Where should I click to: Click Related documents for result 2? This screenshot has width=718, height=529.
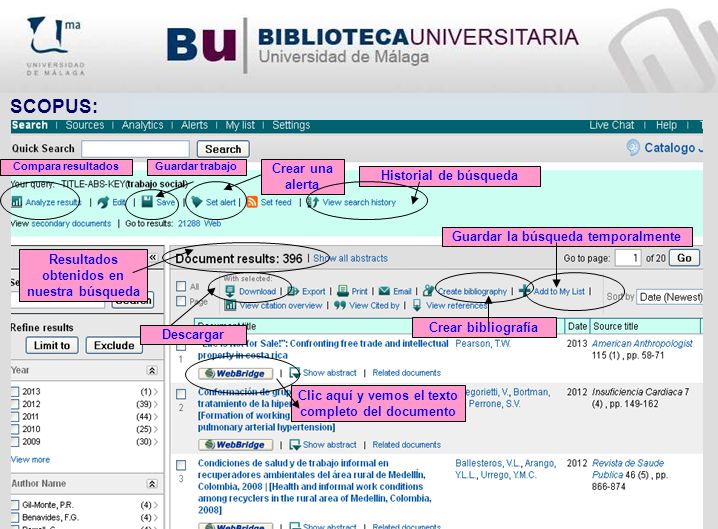(407, 445)
